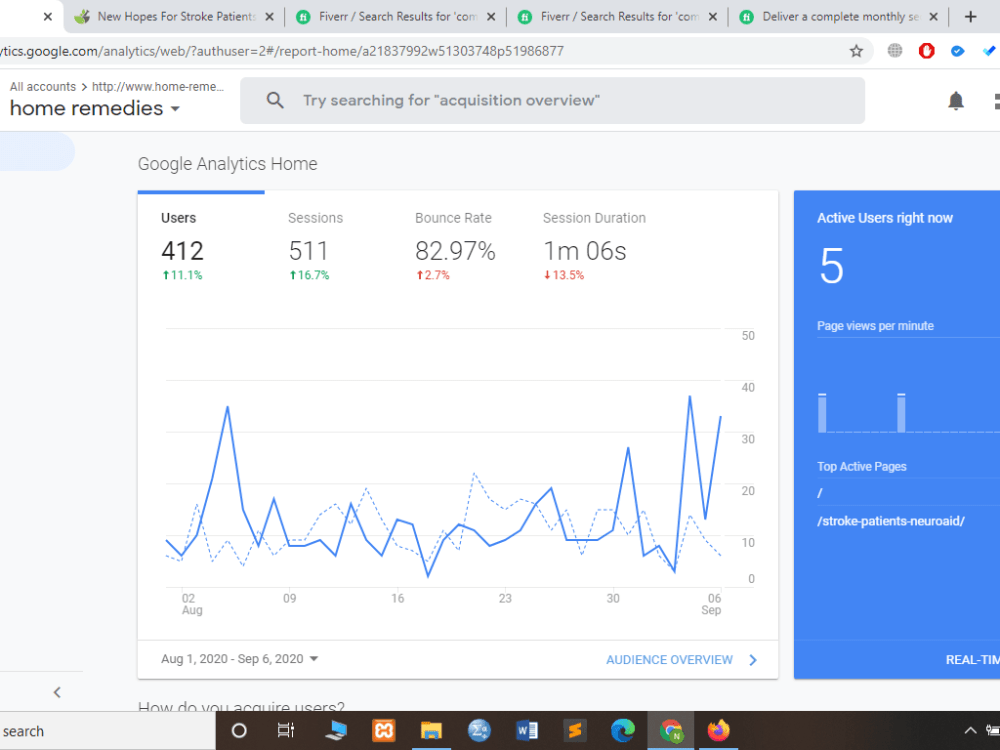
Task: Close the first Fiverr Search Results tab
Action: coord(490,17)
